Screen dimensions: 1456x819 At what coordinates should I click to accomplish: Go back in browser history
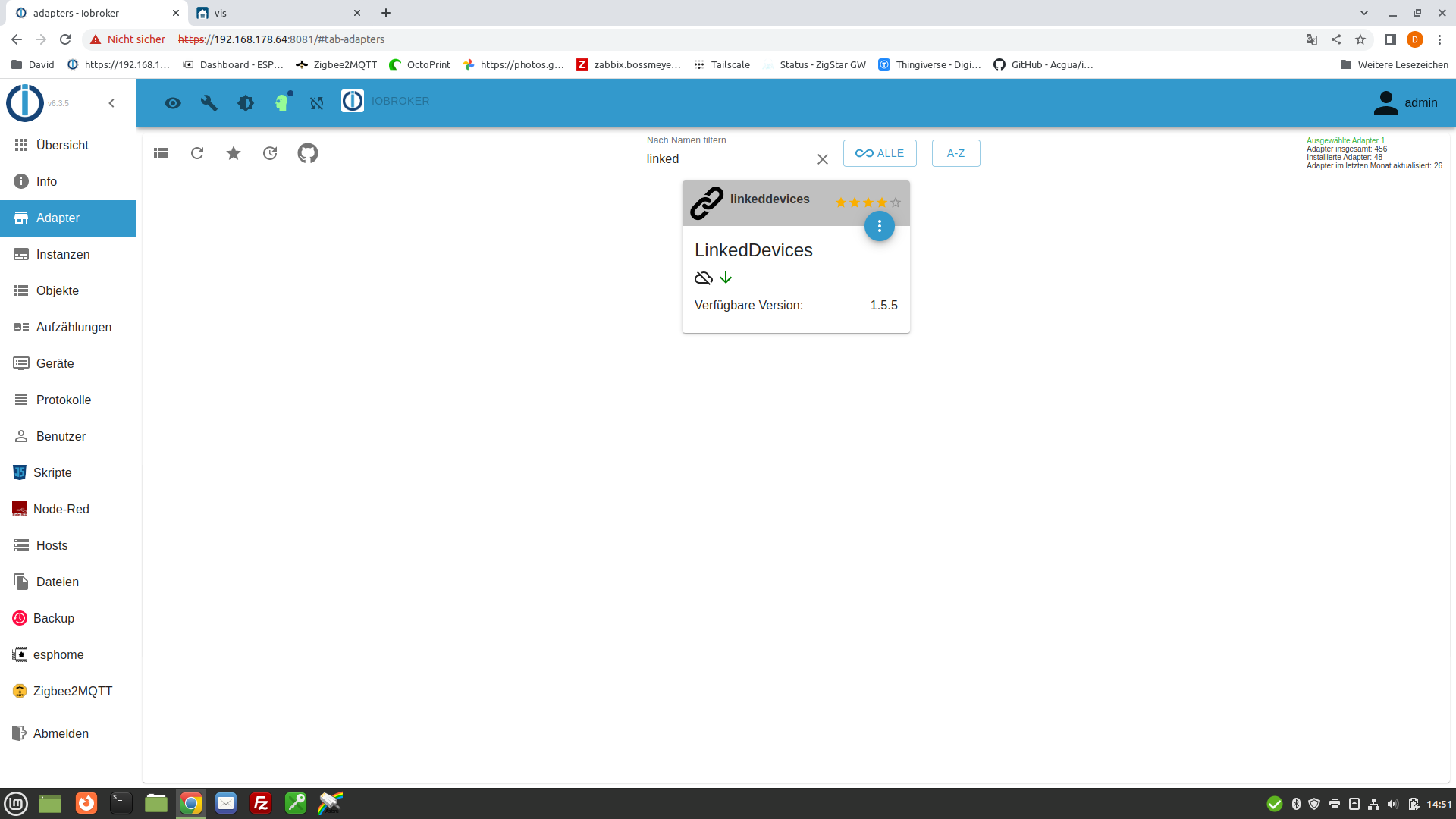(x=17, y=39)
